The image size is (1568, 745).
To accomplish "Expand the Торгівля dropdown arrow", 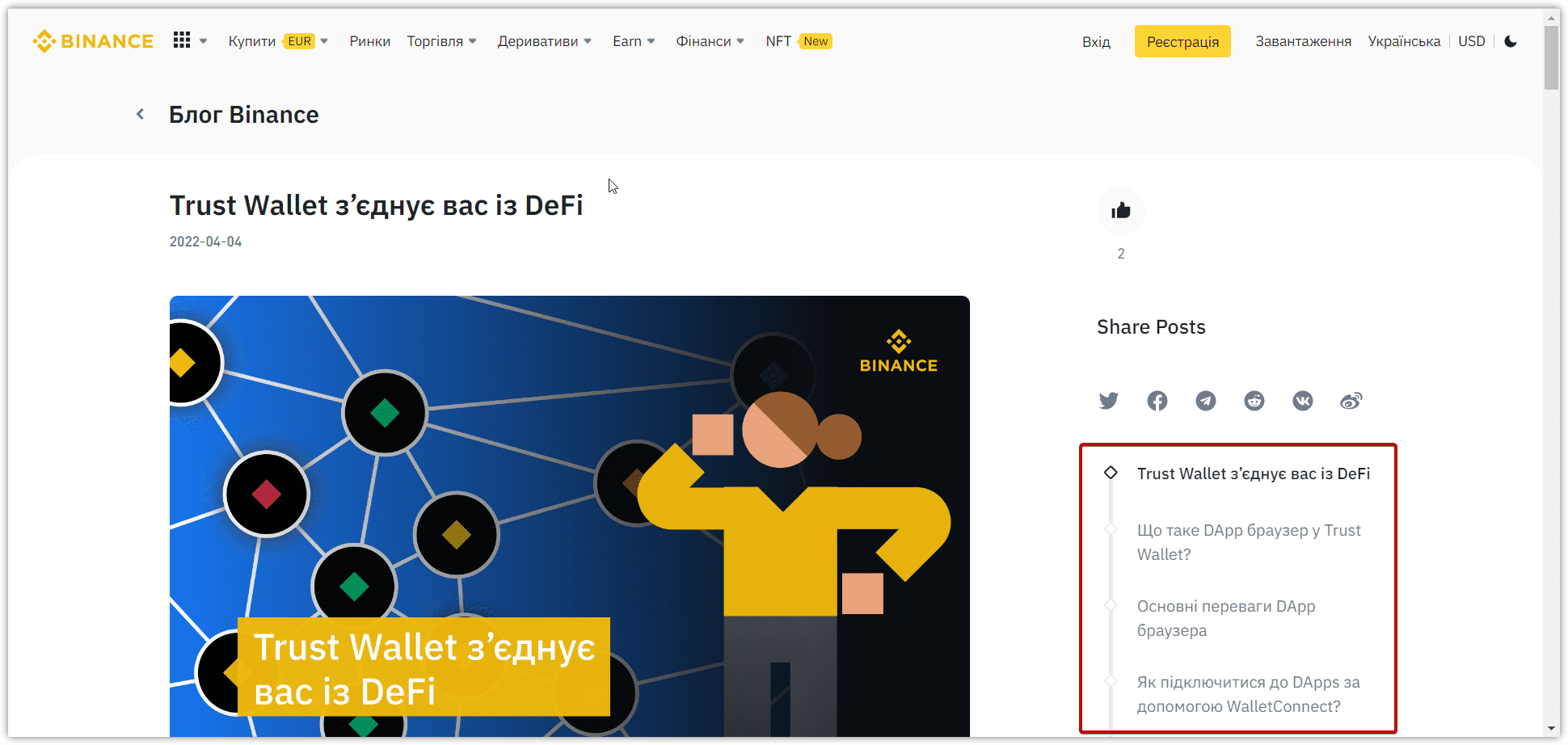I will pos(473,41).
